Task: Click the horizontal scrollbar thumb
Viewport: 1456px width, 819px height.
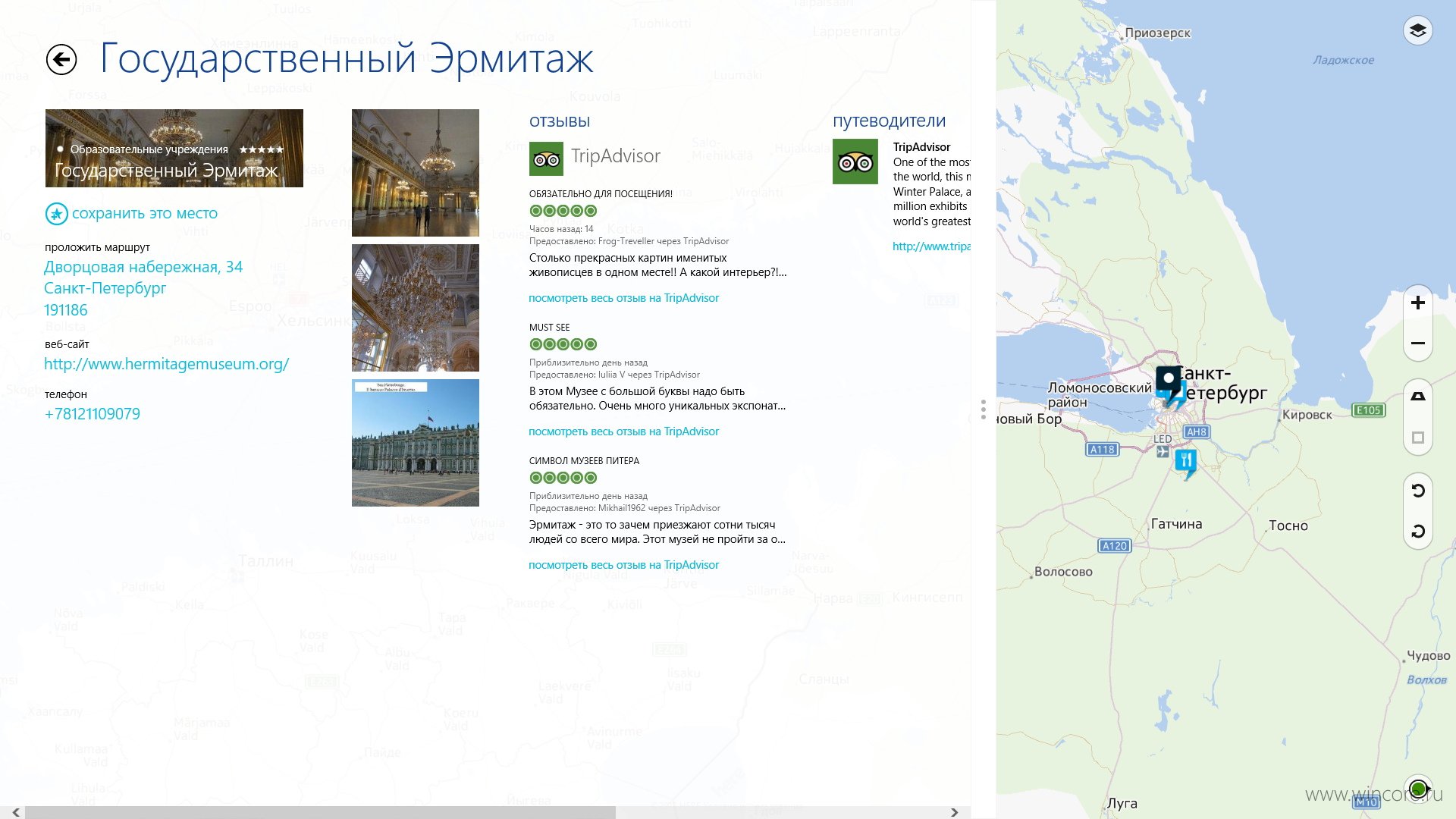Action: coord(320,812)
